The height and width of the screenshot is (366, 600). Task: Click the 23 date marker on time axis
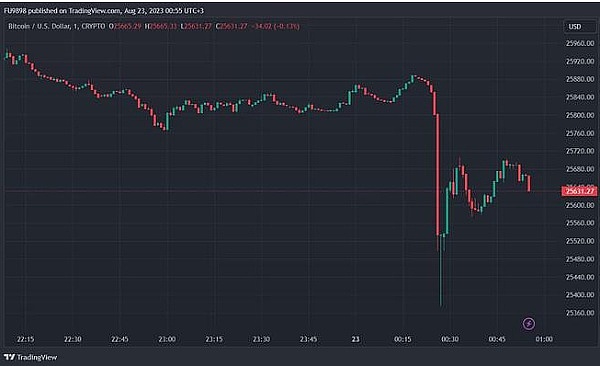click(x=355, y=339)
